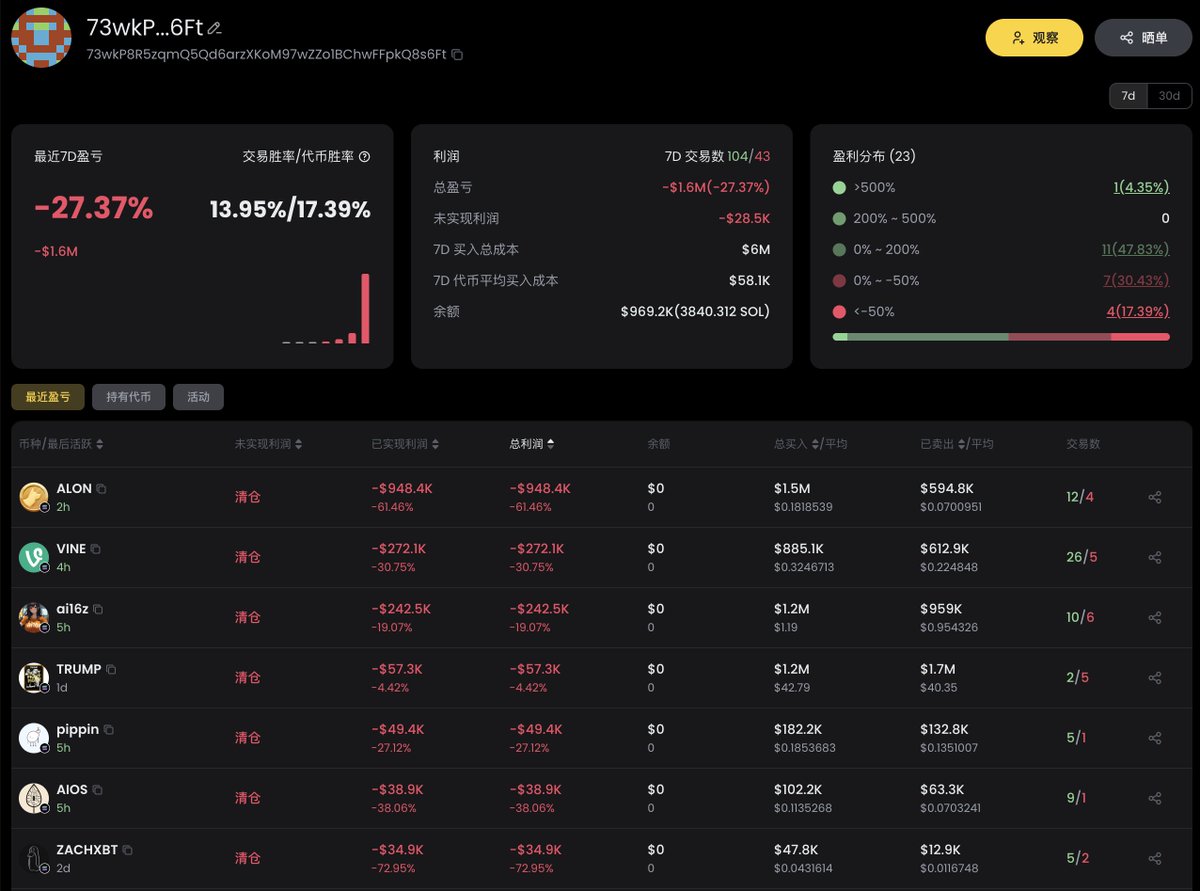This screenshot has height=891, width=1200.
Task: Click TRUMP sold amount $1.7M
Action: click(x=937, y=669)
